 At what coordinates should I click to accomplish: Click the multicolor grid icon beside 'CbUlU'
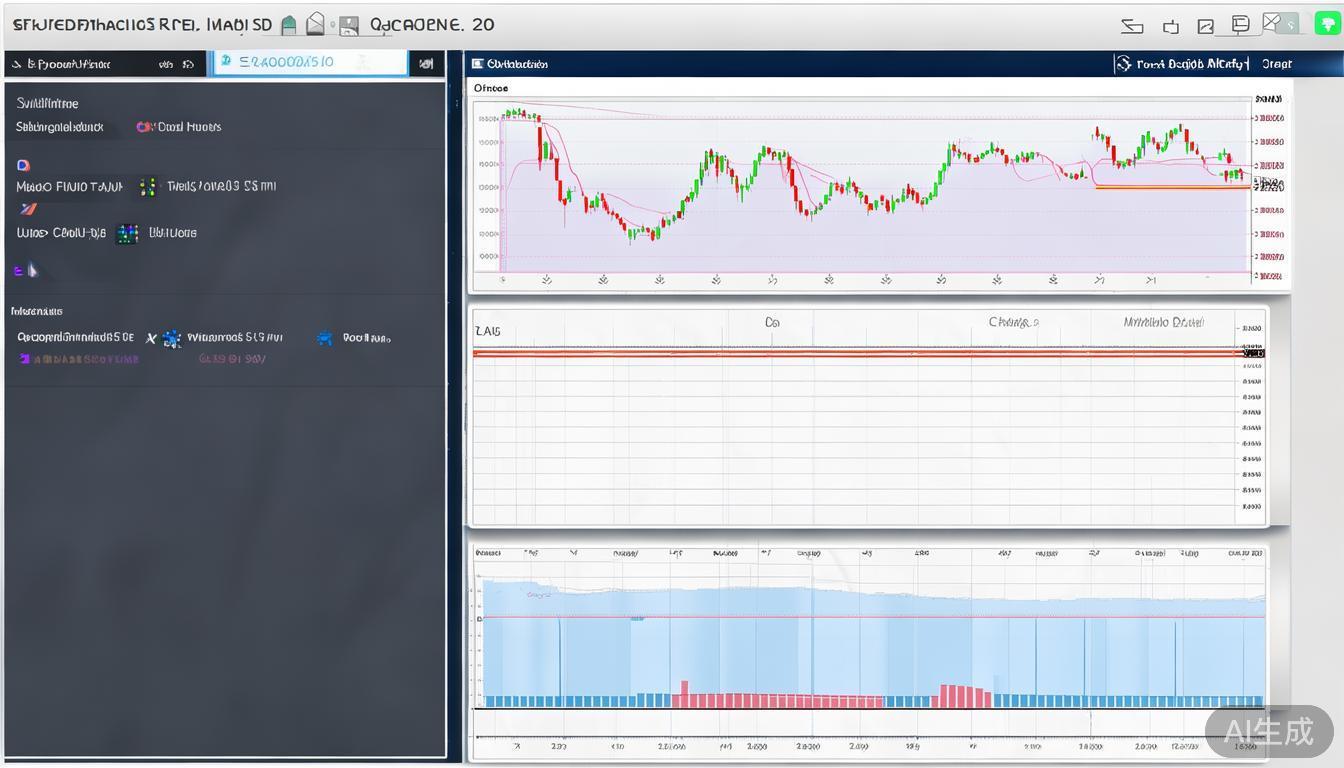[127, 233]
